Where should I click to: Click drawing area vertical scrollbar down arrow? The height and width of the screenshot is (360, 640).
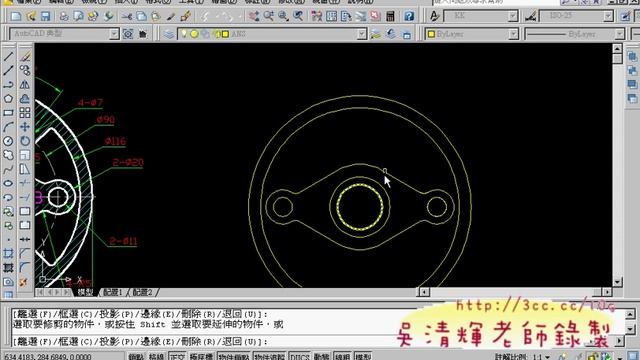coord(617,282)
